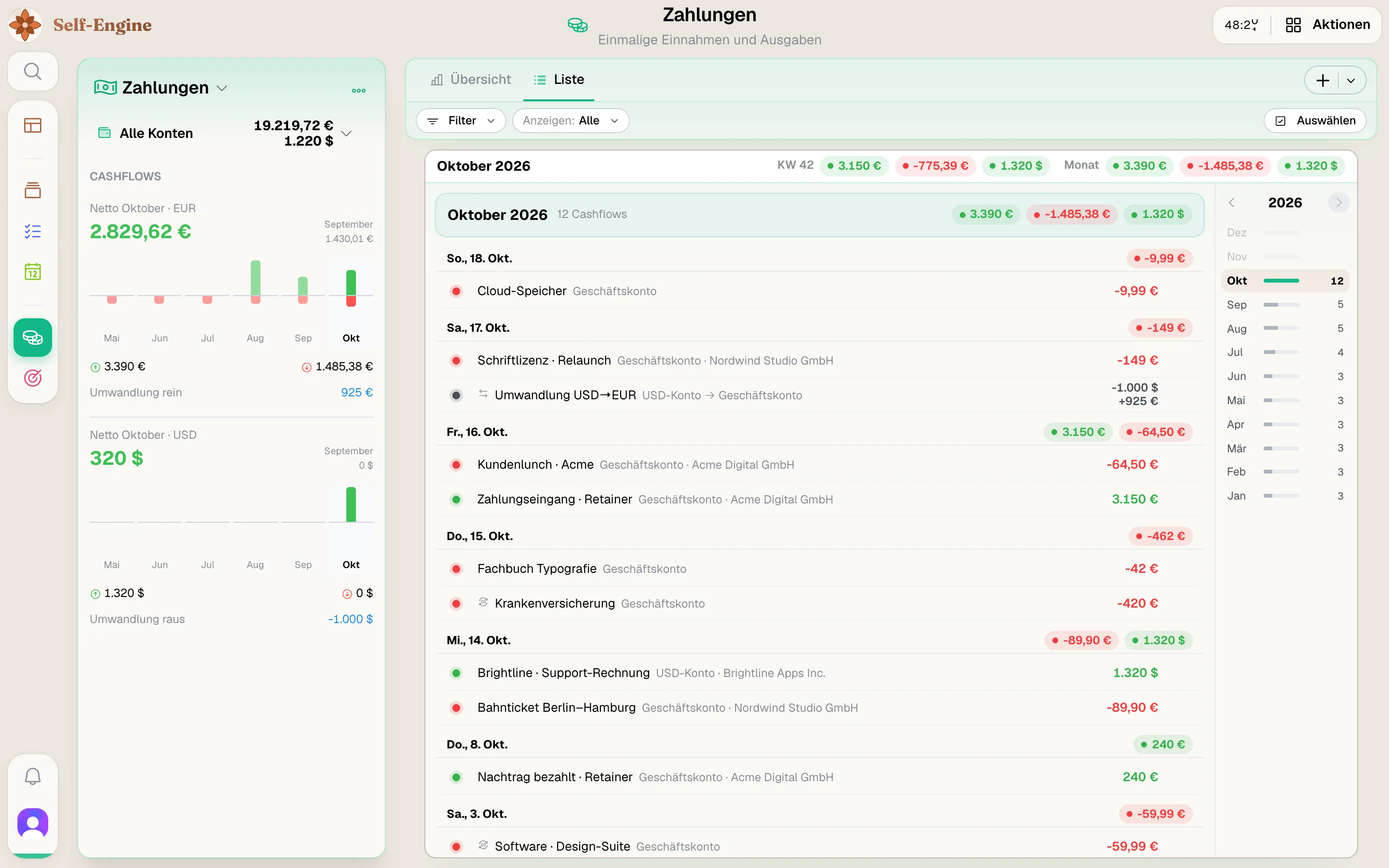Open the checklist tasks icon in sidebar
This screenshot has height=868, width=1389.
click(33, 231)
